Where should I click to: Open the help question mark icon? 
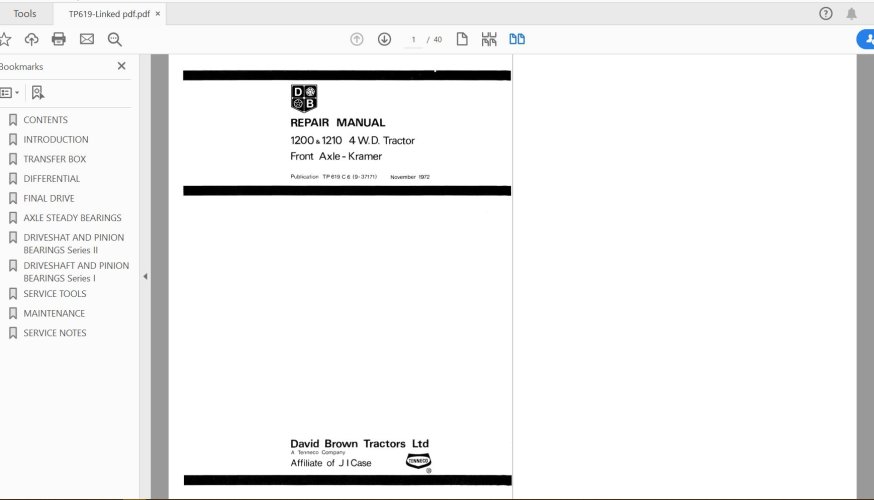[826, 14]
